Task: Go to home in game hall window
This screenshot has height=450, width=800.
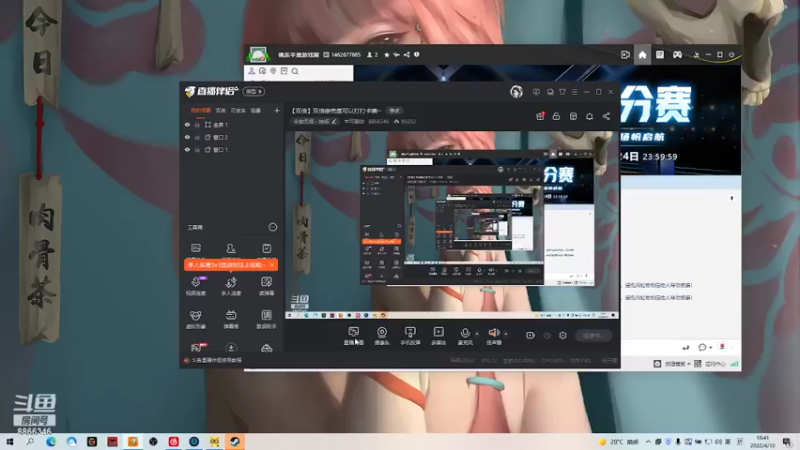Action: (642, 55)
